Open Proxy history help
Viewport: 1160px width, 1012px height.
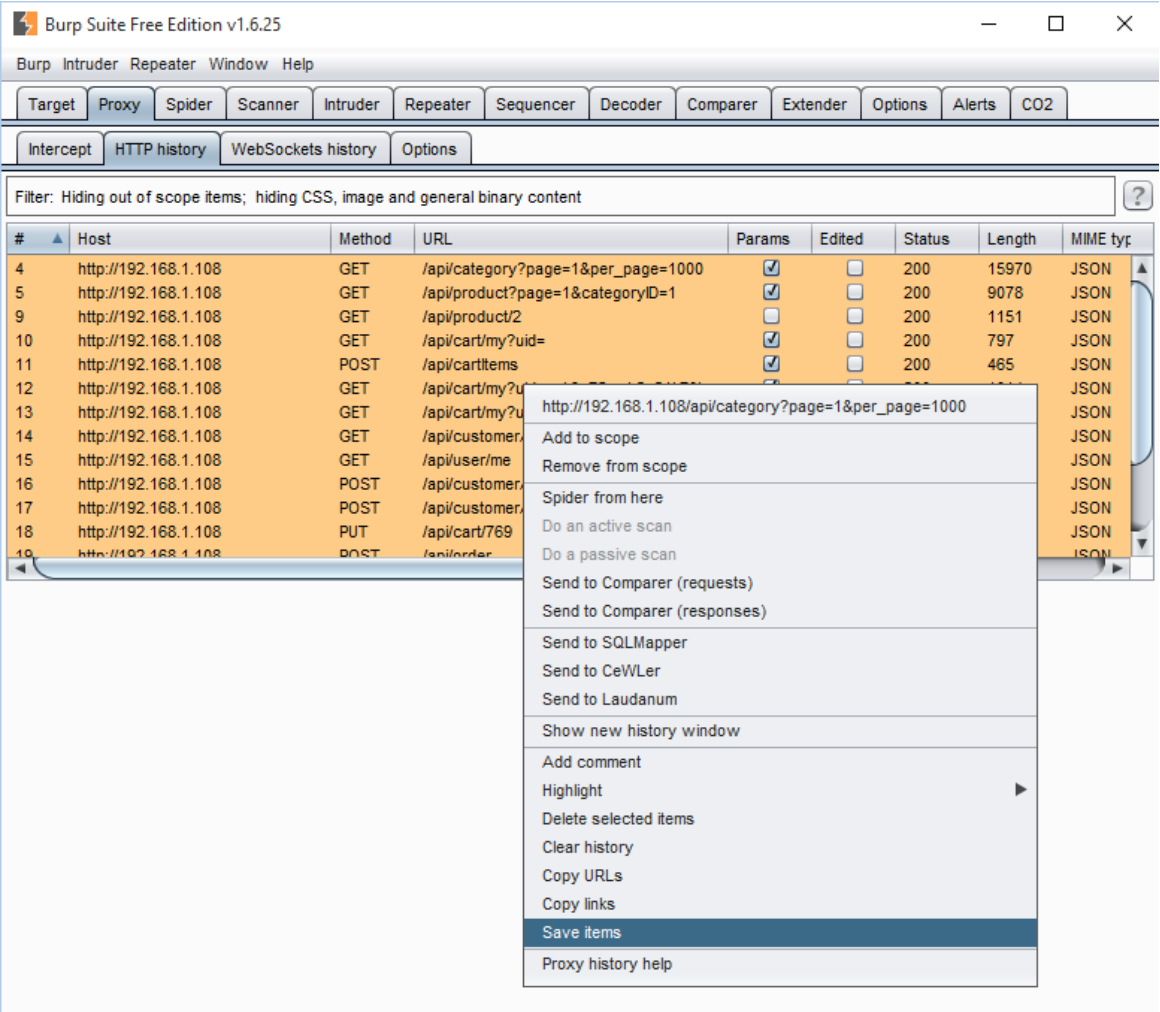(780, 964)
